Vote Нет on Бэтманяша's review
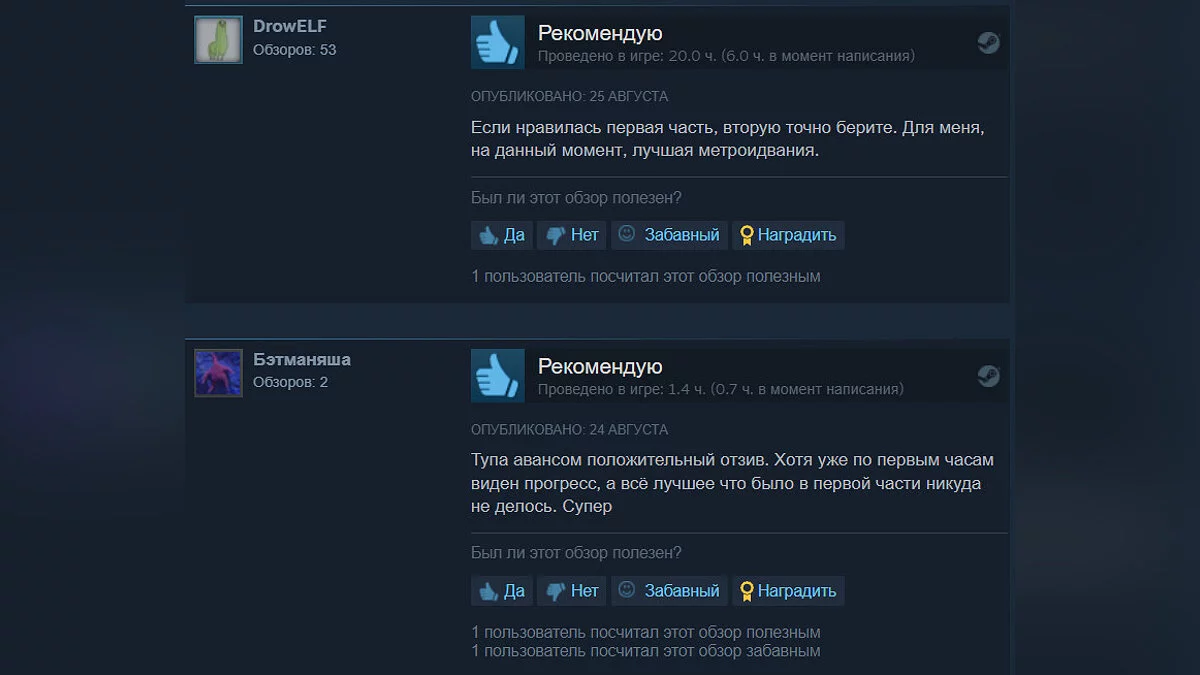Image resolution: width=1200 pixels, height=675 pixels. [572, 591]
